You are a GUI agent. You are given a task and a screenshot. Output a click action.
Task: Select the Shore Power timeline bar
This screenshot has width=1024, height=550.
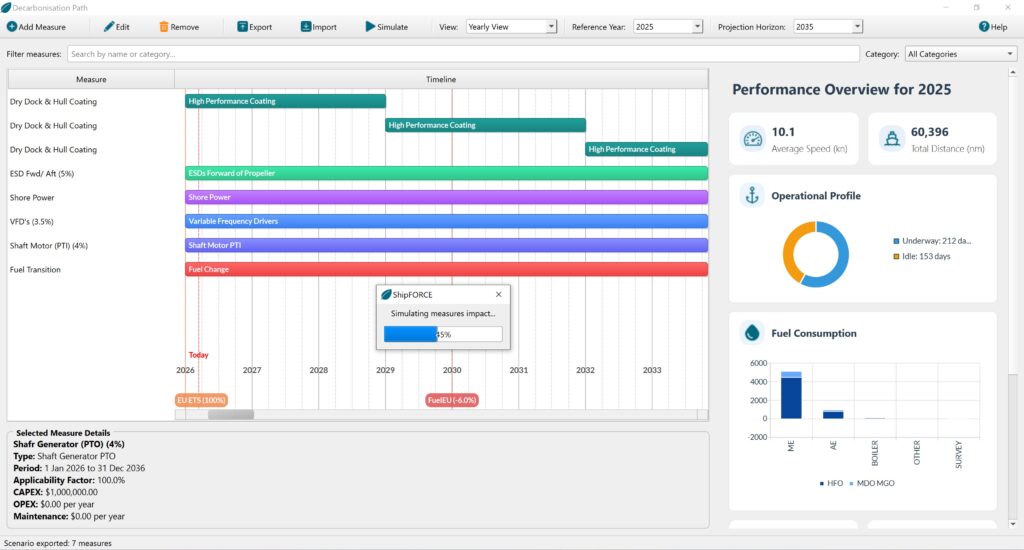tap(446, 197)
